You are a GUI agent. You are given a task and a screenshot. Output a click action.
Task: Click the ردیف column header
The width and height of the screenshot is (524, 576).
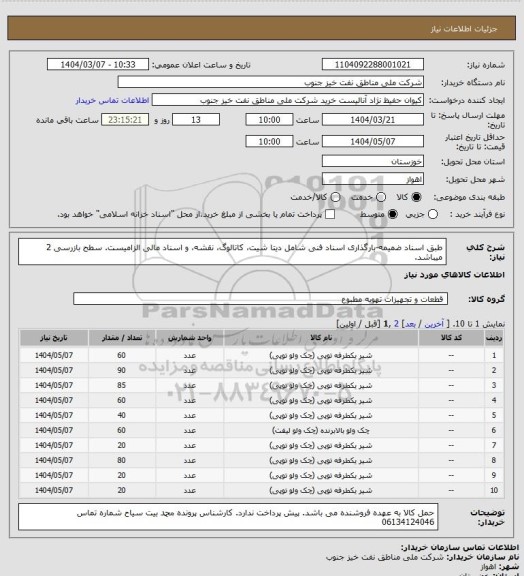tap(494, 338)
